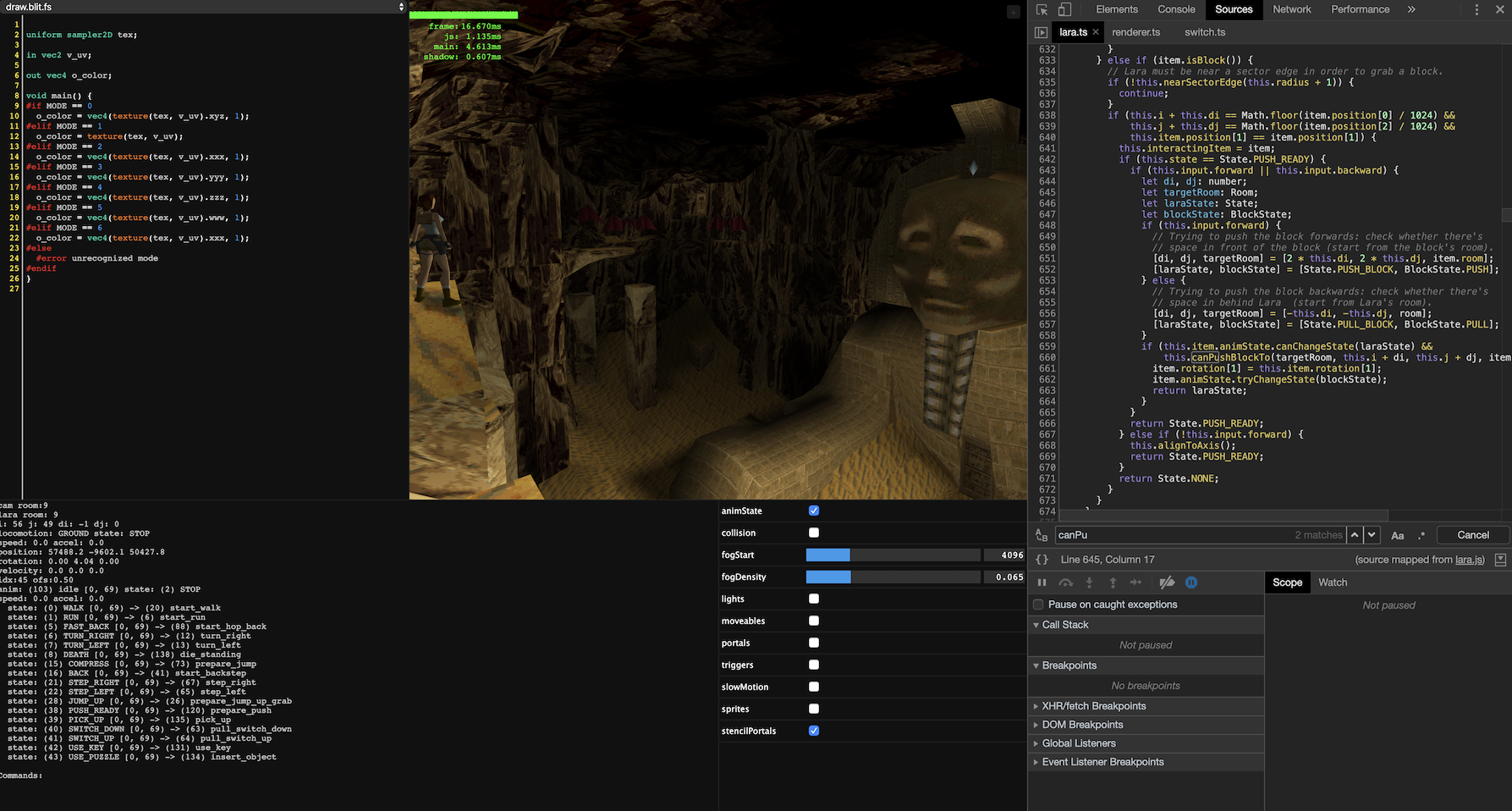Enable the lights checkbox

point(814,599)
